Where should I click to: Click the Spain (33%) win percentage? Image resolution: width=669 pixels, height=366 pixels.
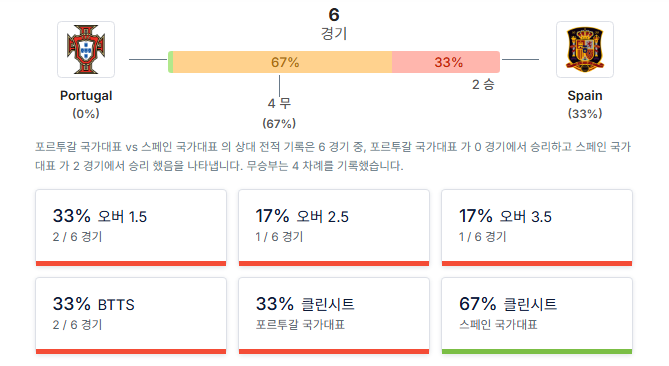click(585, 113)
